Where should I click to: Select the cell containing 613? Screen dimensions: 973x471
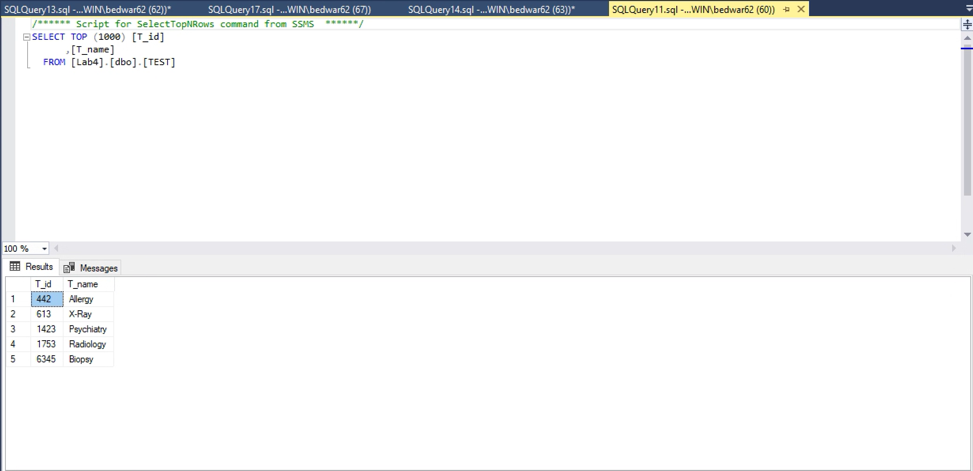pos(47,314)
